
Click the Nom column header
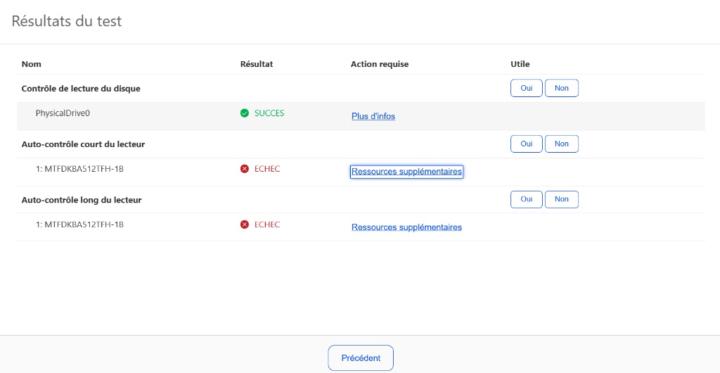[x=31, y=64]
